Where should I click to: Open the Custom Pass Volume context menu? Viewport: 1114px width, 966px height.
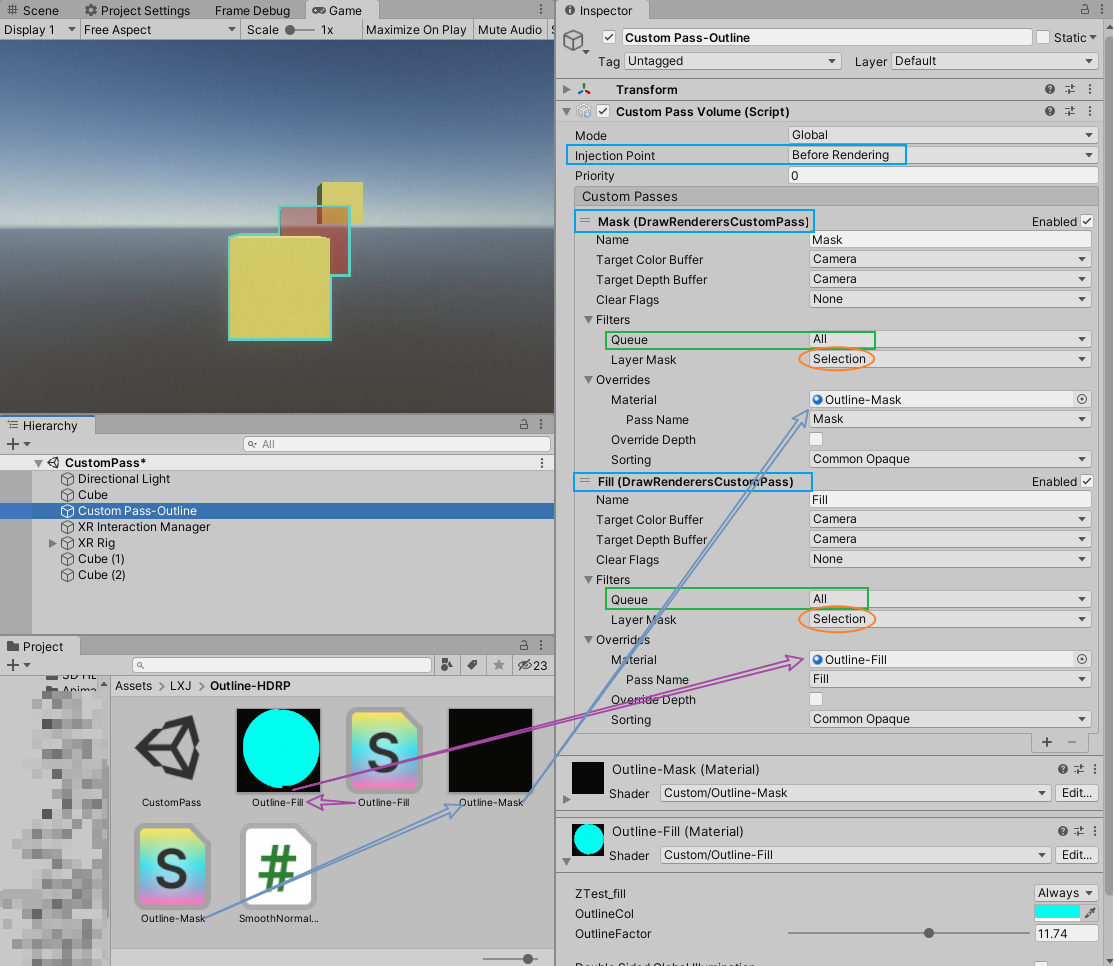(1089, 111)
